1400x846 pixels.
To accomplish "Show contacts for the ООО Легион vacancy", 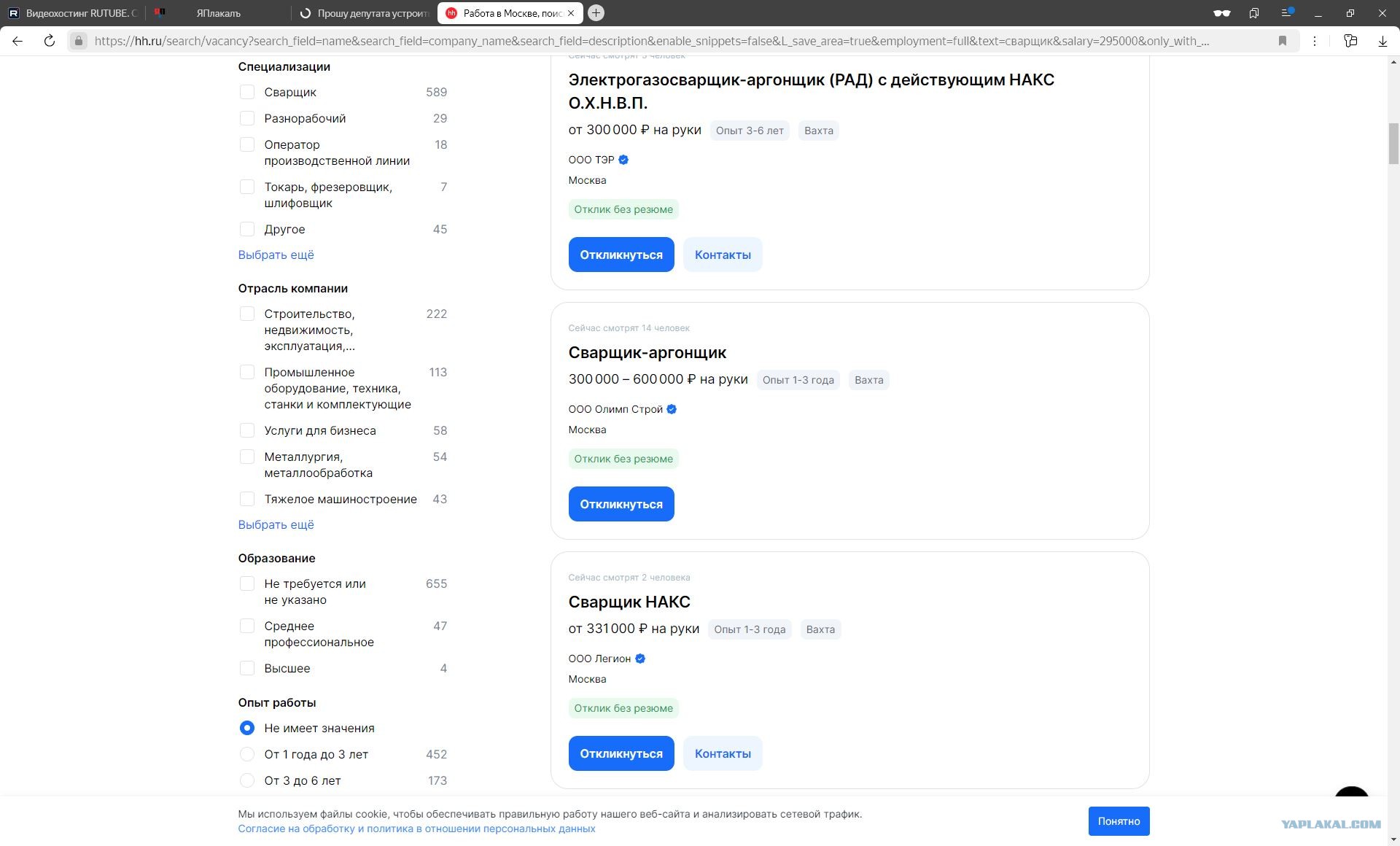I will click(x=723, y=753).
